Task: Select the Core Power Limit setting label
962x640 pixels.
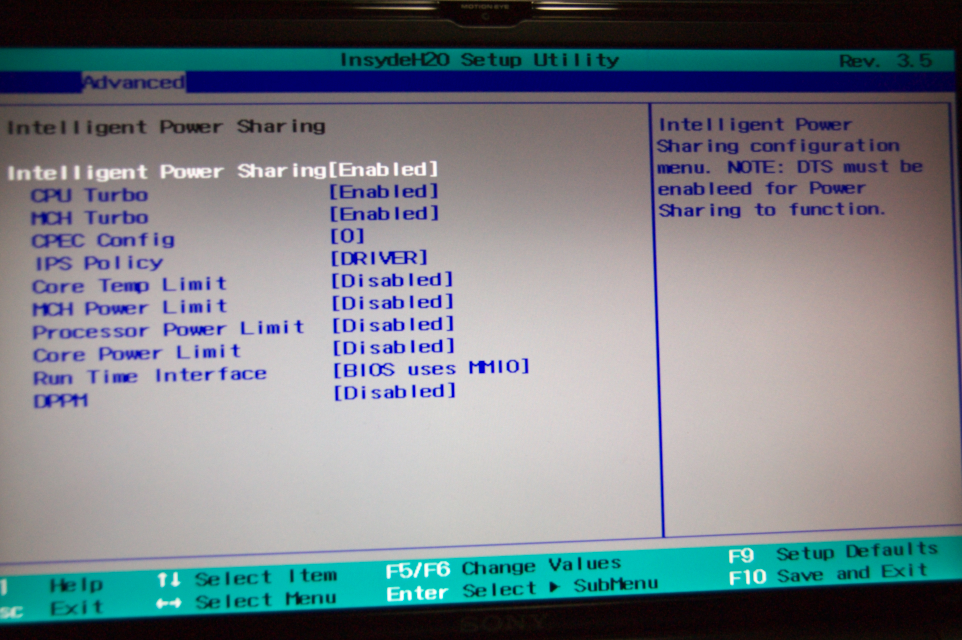Action: point(137,353)
